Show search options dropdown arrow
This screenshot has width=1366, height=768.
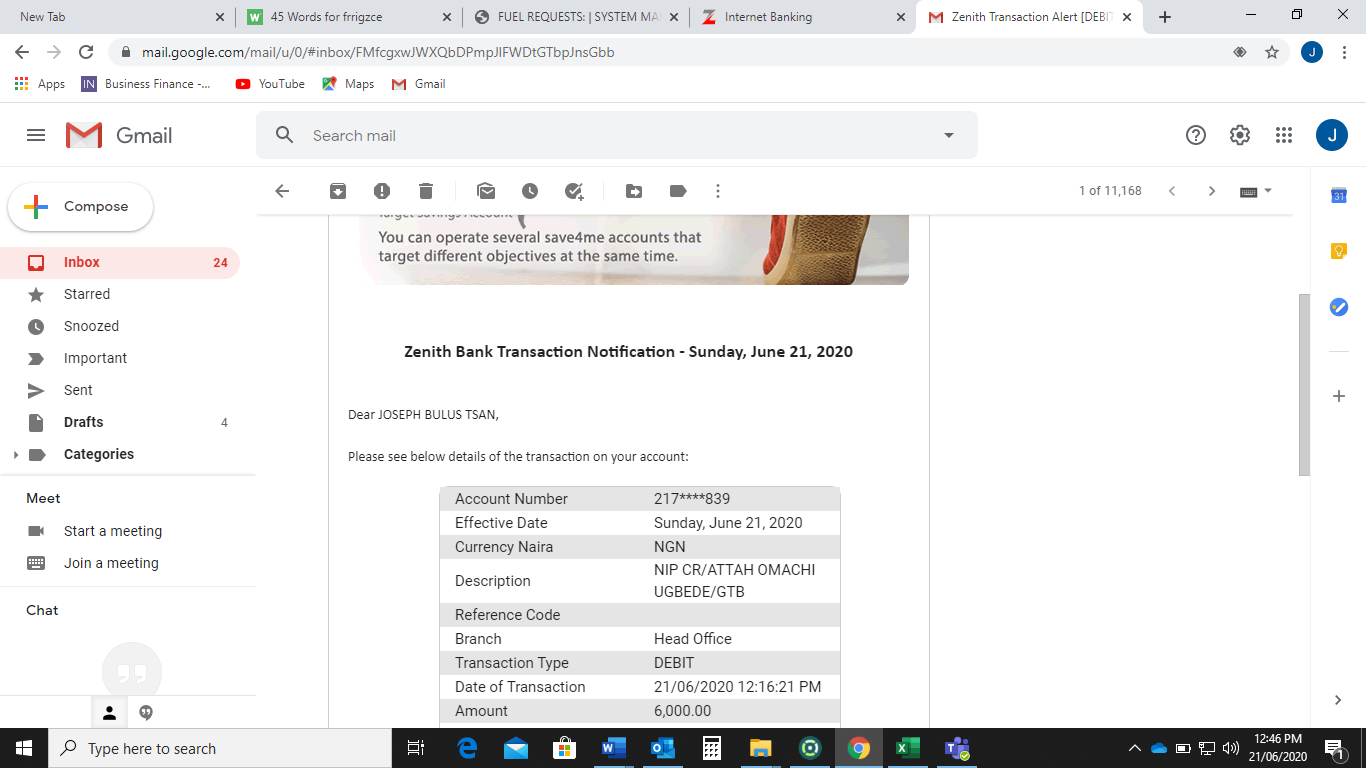click(949, 135)
